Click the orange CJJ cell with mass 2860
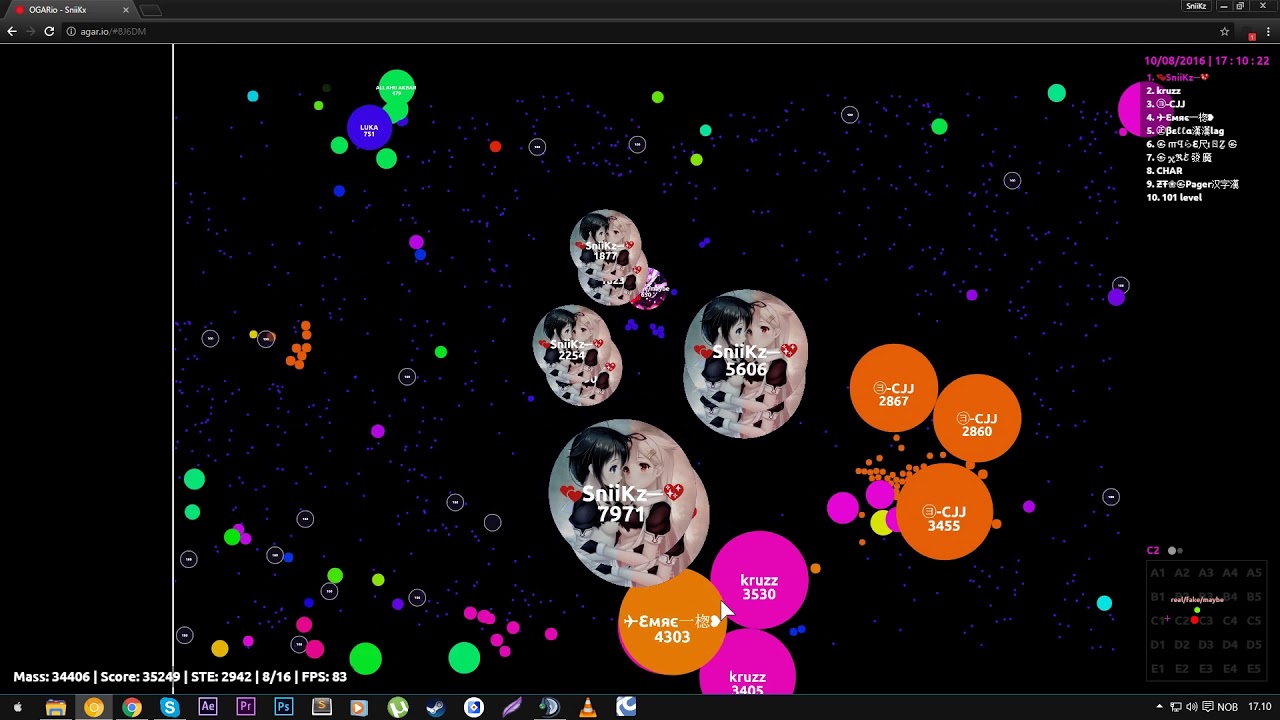 coord(977,419)
